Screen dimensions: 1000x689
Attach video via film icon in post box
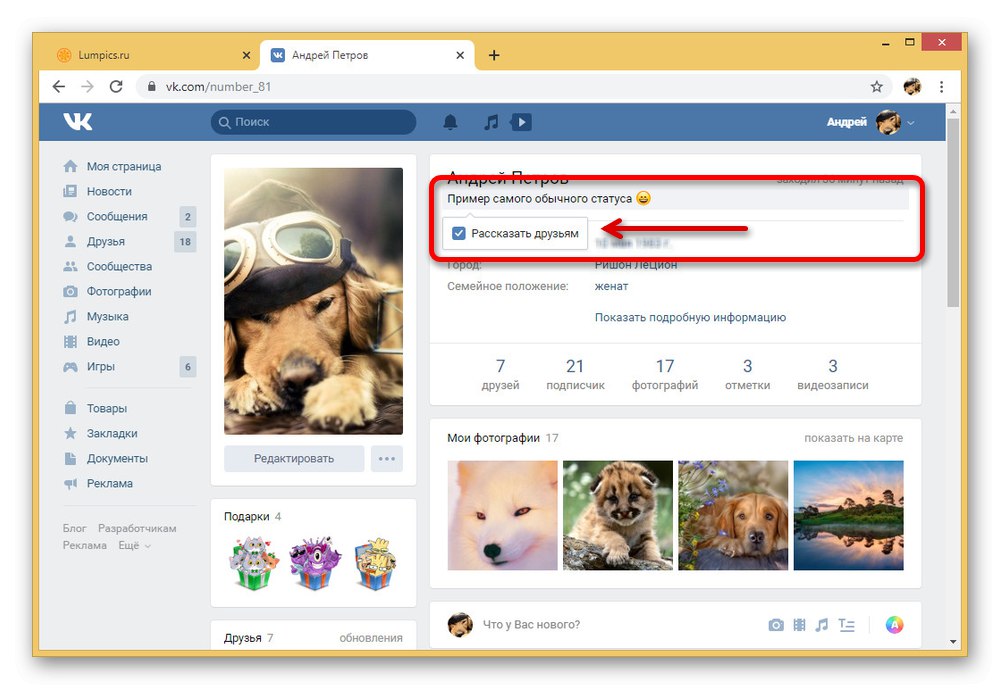point(799,625)
